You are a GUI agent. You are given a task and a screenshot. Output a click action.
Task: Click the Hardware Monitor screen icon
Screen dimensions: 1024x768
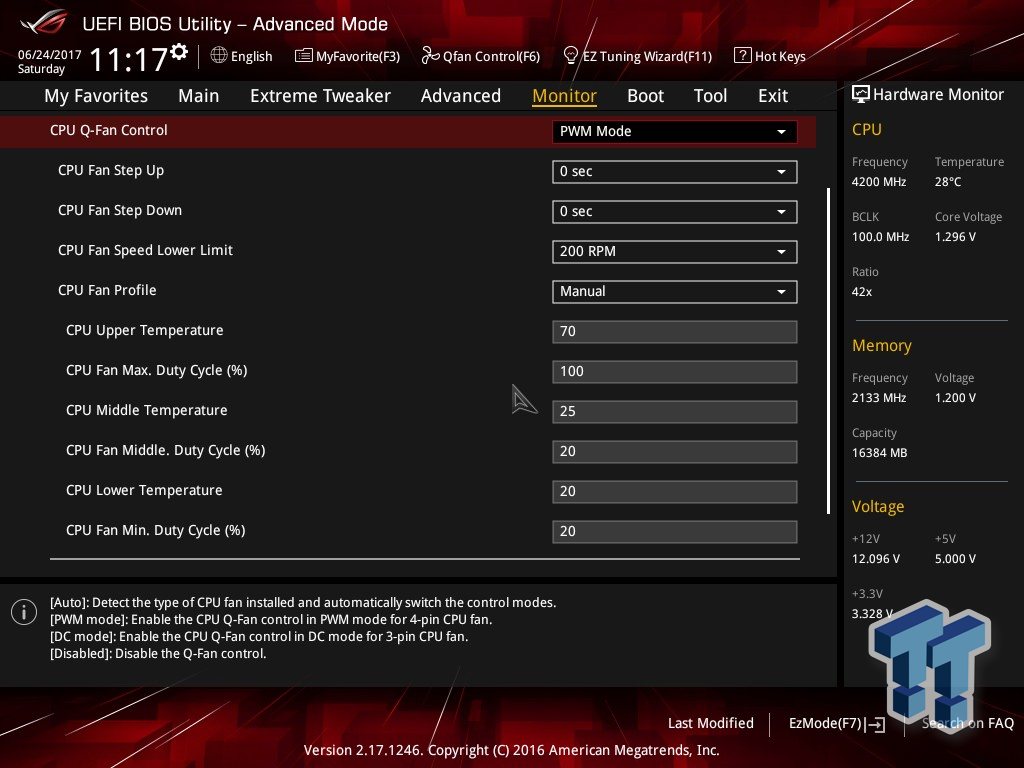click(x=861, y=95)
